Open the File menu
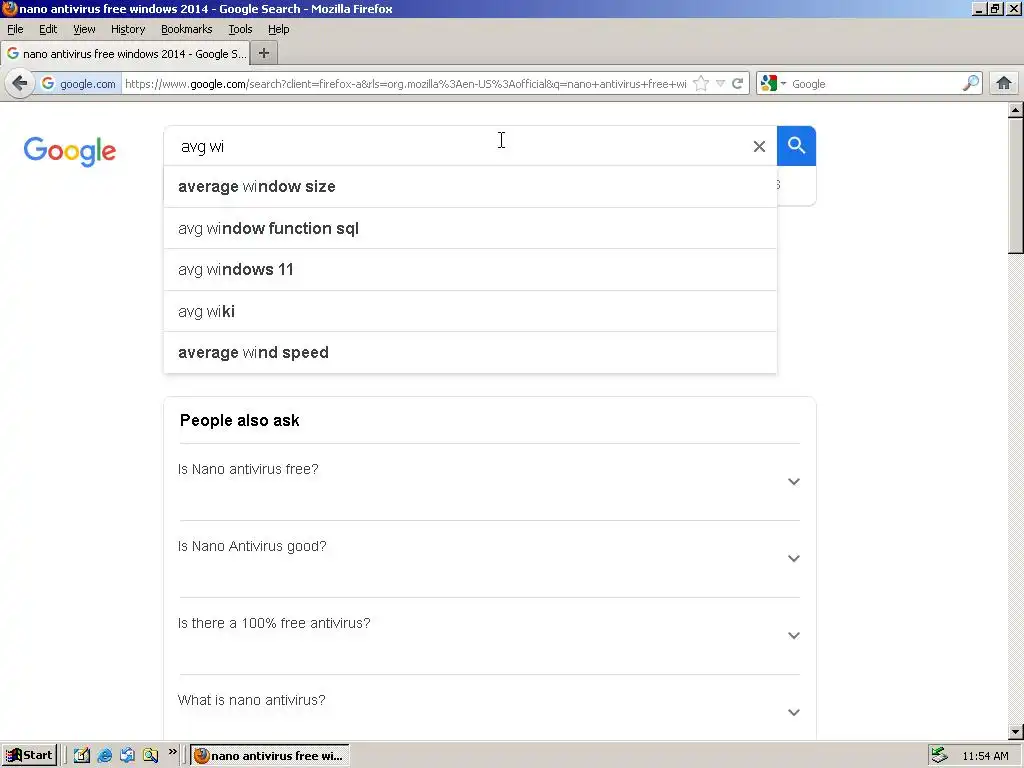This screenshot has width=1024, height=768. point(15,29)
